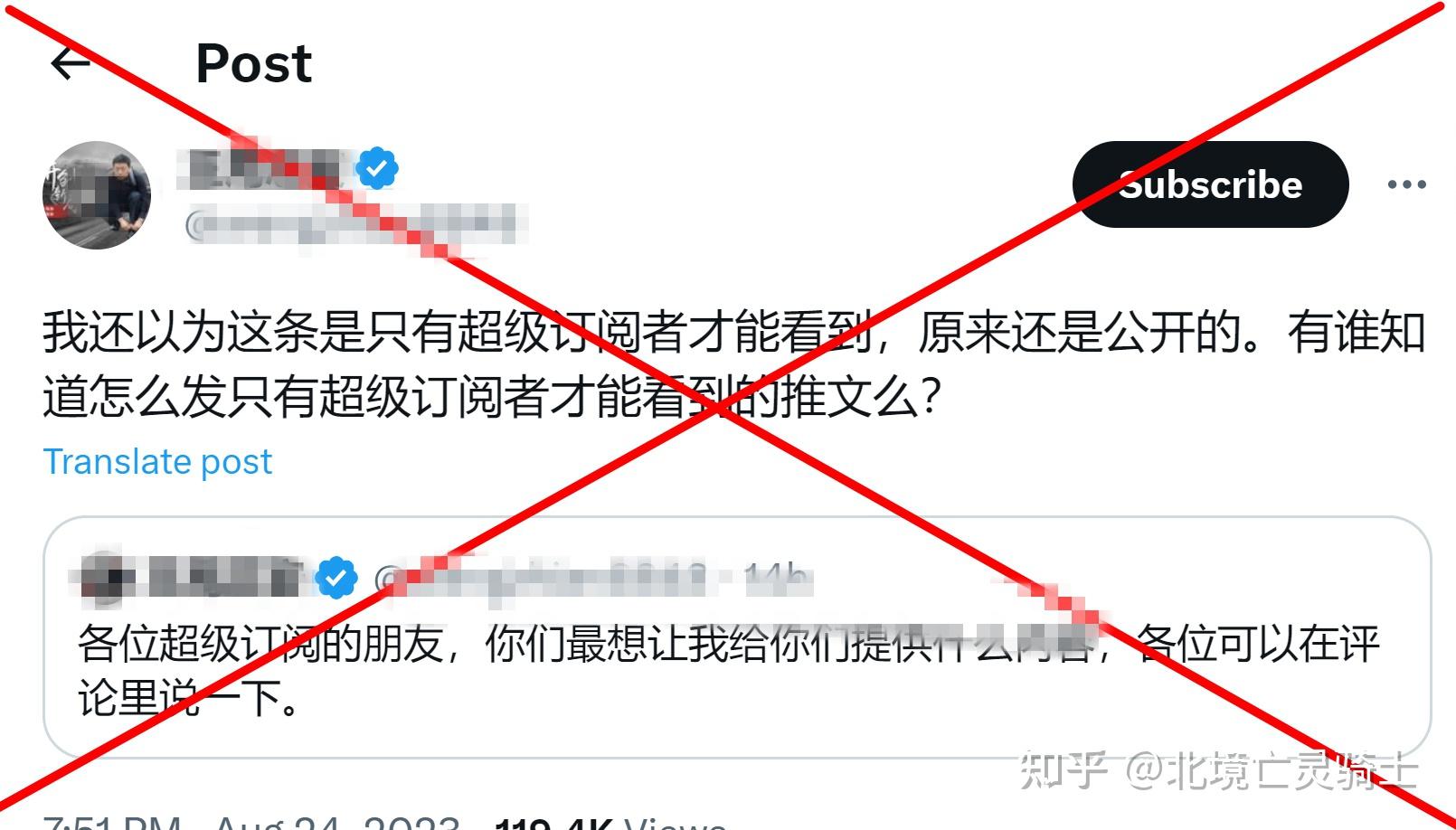Open the three-dot more options menu
Viewport: 1456px width, 830px height.
click(x=1406, y=184)
